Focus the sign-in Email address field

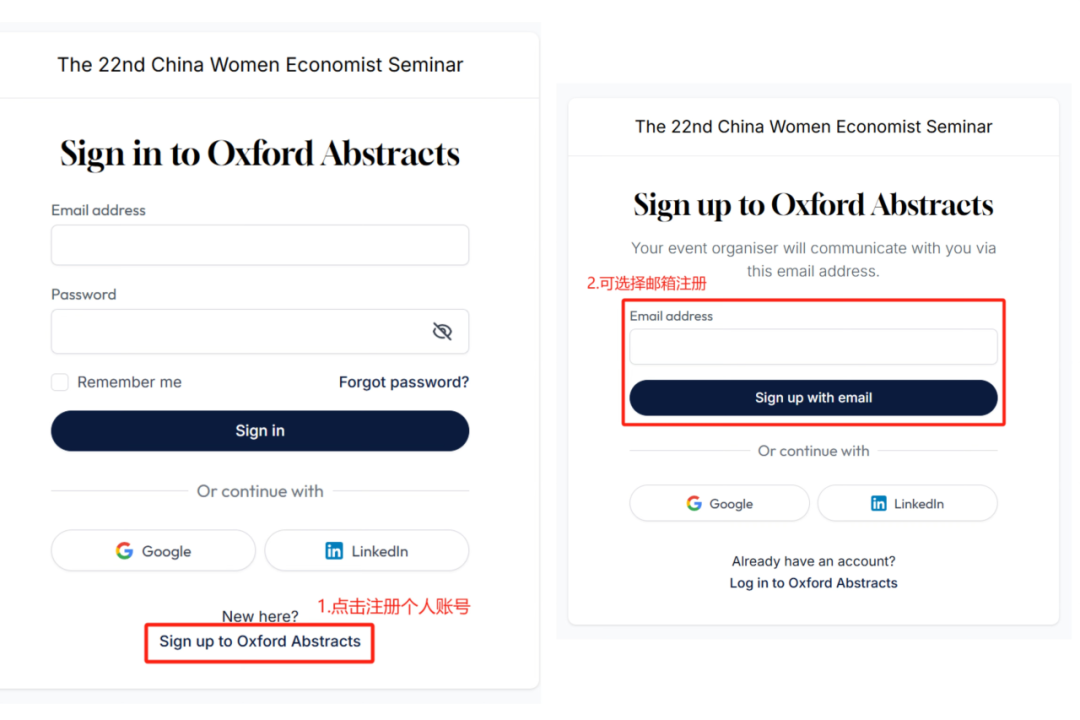point(260,245)
